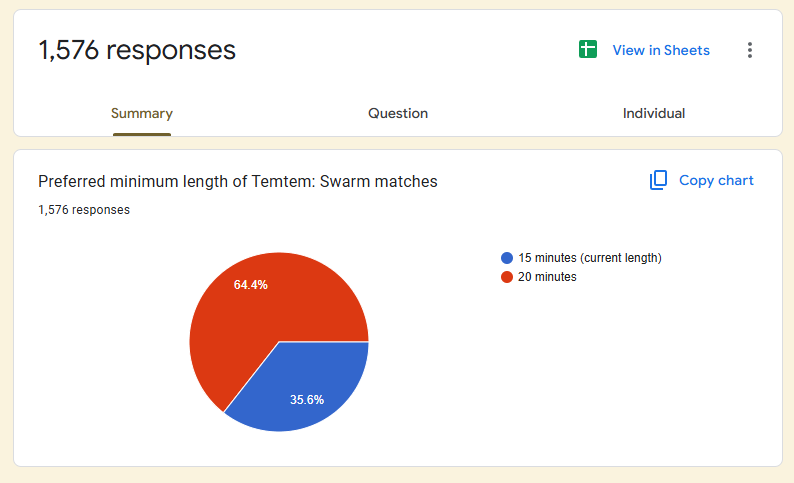794x483 pixels.
Task: Click the green Sheets icon
Action: (x=588, y=50)
